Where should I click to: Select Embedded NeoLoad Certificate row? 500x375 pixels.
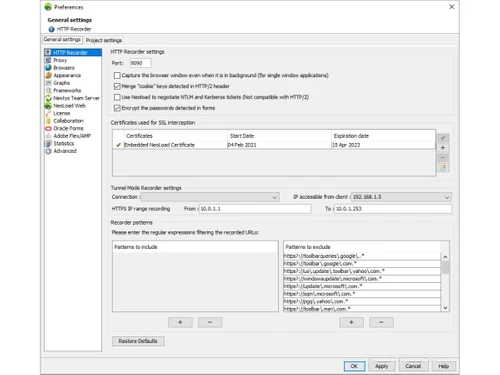[x=274, y=145]
